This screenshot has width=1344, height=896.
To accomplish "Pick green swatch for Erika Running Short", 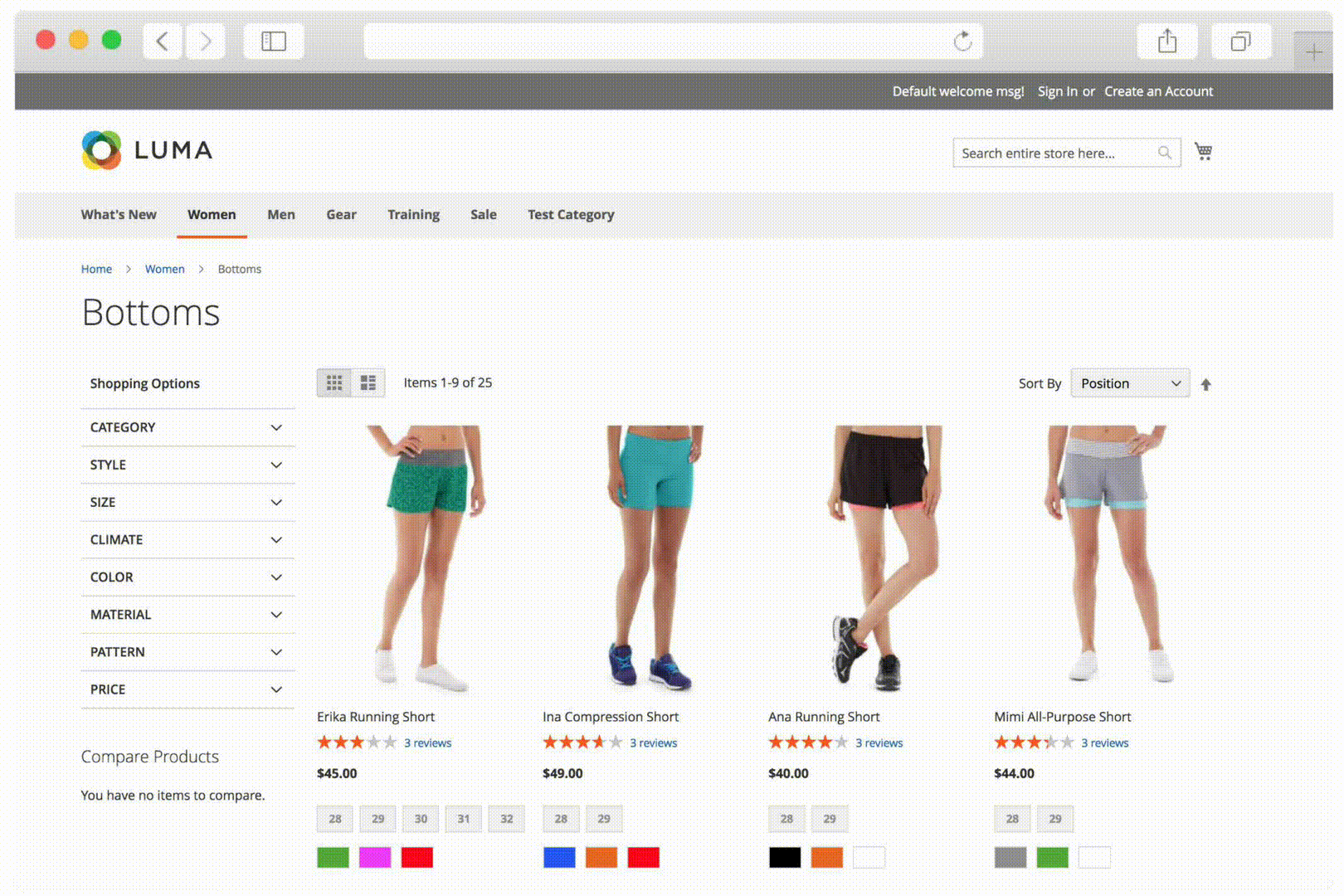I will [334, 858].
